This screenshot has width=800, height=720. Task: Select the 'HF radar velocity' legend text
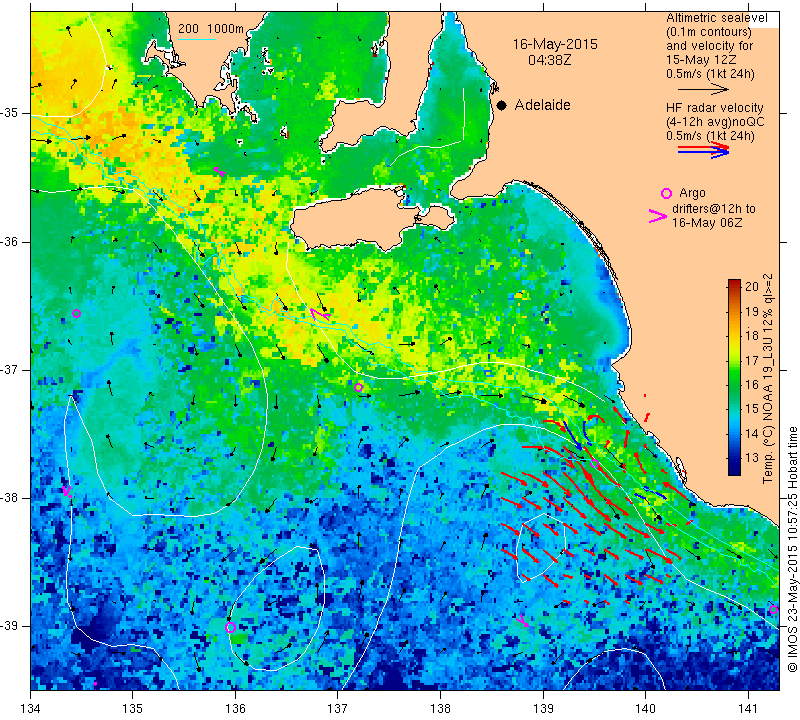pyautogui.click(x=714, y=108)
